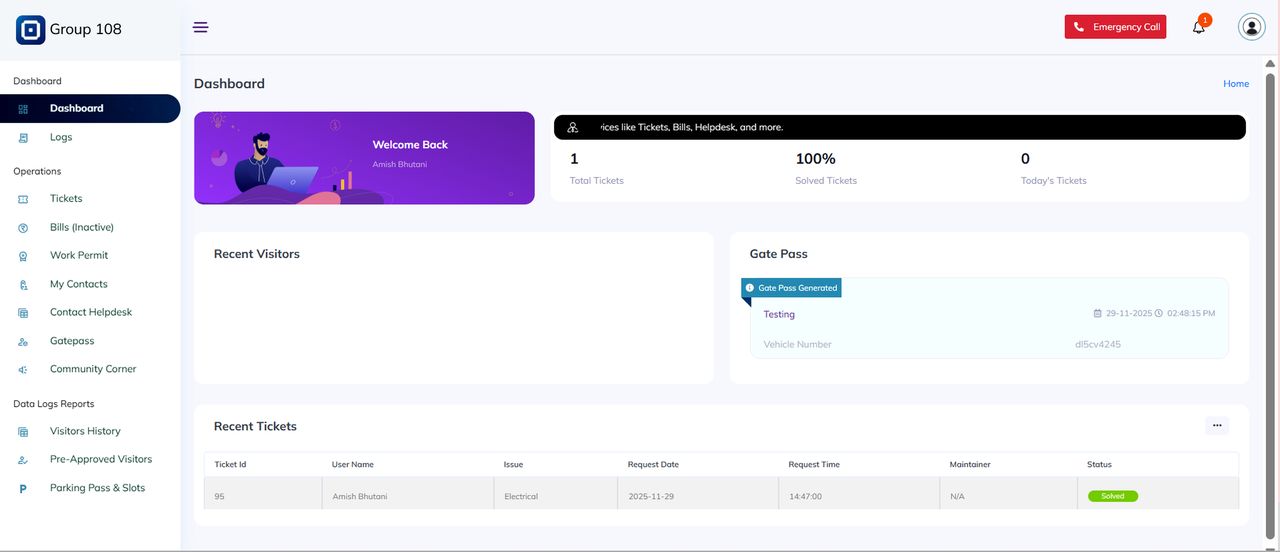Select Visitors History in sidebar

(x=85, y=431)
